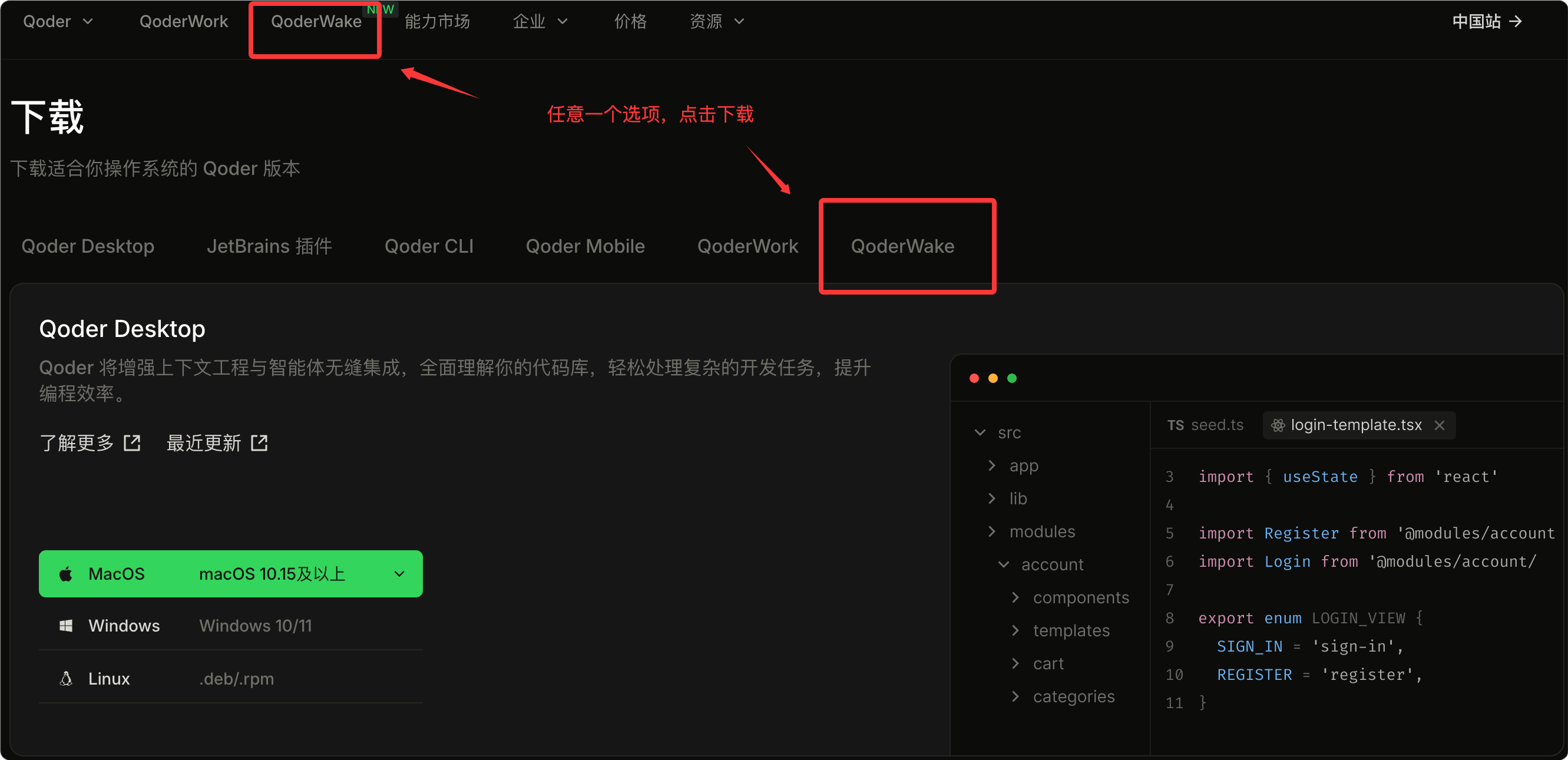1568x760 pixels.
Task: Click the import Register code line
Action: pyautogui.click(x=1376, y=533)
